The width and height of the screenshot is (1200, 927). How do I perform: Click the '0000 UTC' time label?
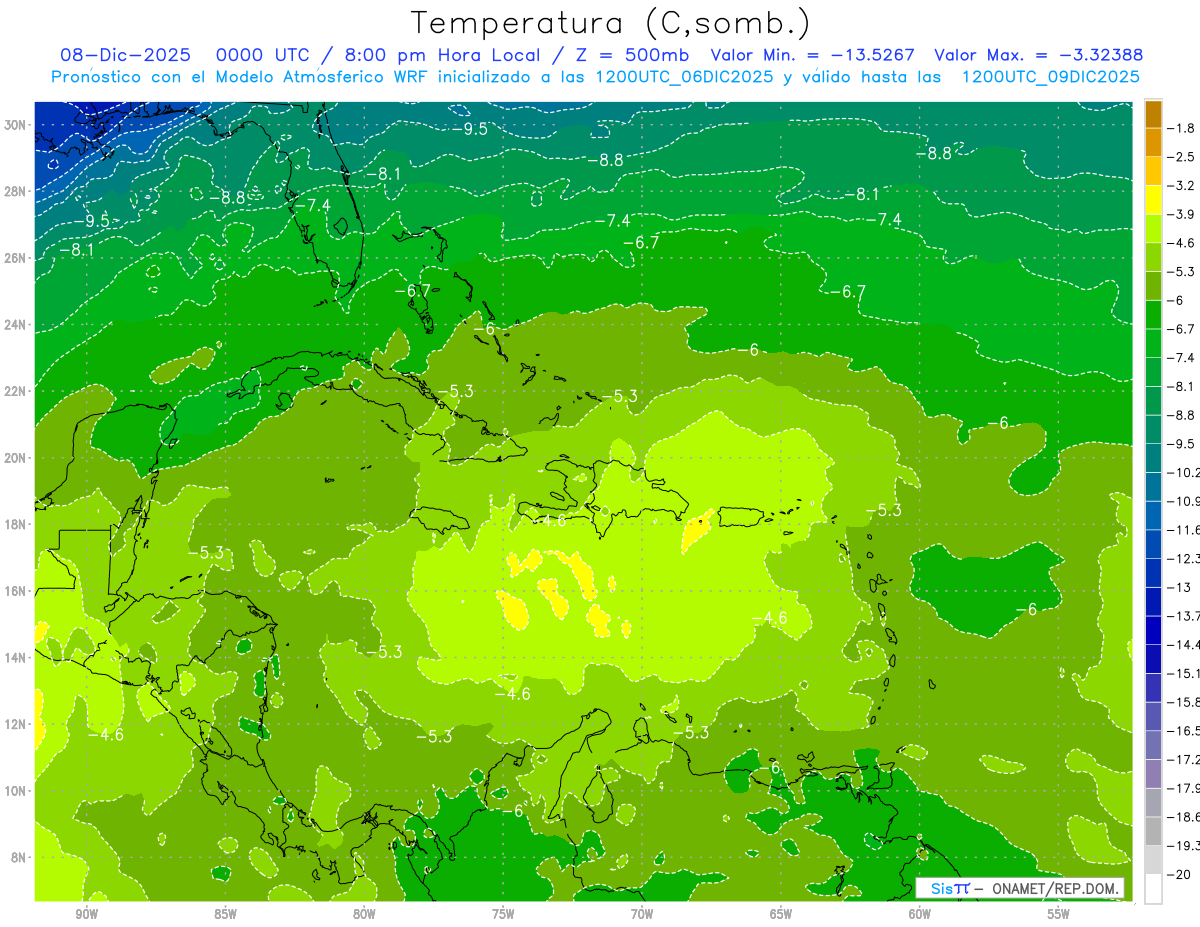tap(263, 55)
